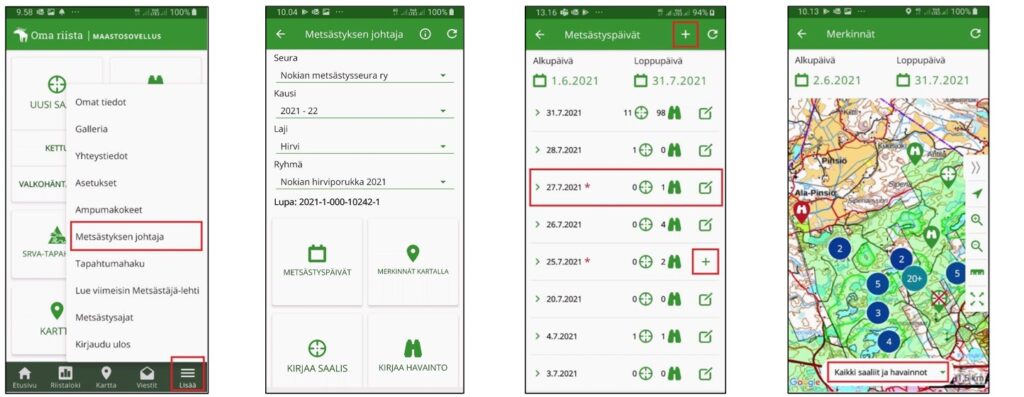This screenshot has height=397, width=1024.
Task: Collapse map toolbar with double chevron
Action: tap(976, 168)
